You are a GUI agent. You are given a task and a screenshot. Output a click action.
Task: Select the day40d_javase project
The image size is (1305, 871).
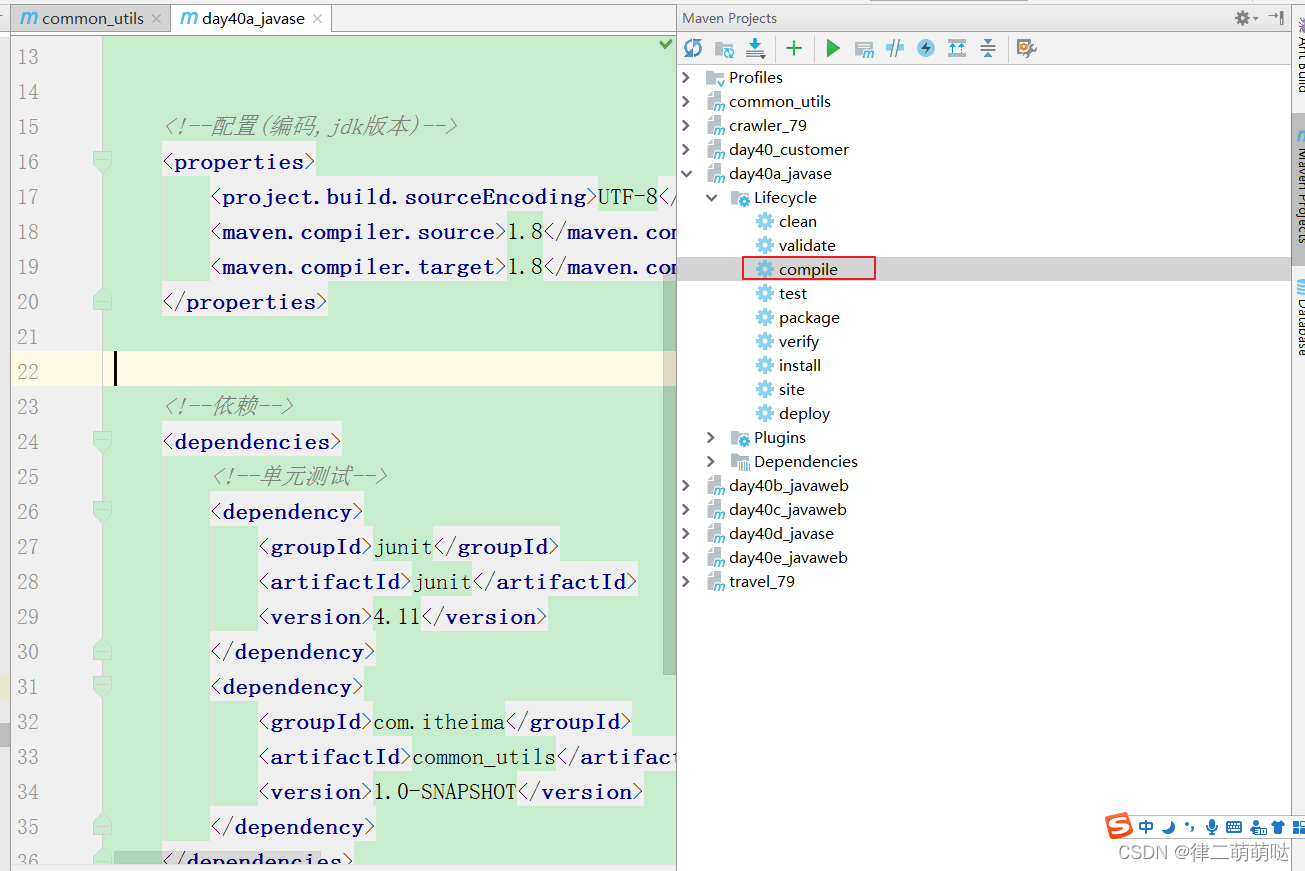[x=781, y=533]
